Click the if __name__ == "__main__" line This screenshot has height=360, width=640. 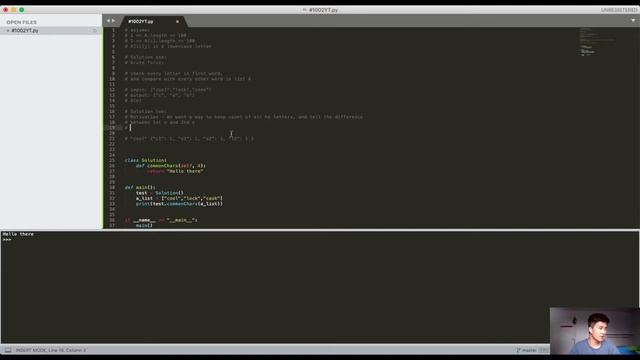[161, 220]
